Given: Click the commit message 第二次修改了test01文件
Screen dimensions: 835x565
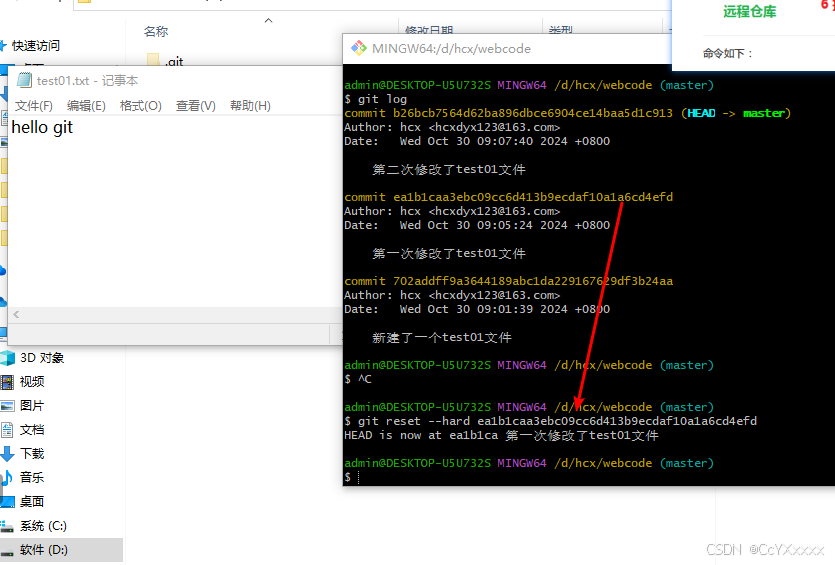Looking at the screenshot, I should tap(448, 169).
